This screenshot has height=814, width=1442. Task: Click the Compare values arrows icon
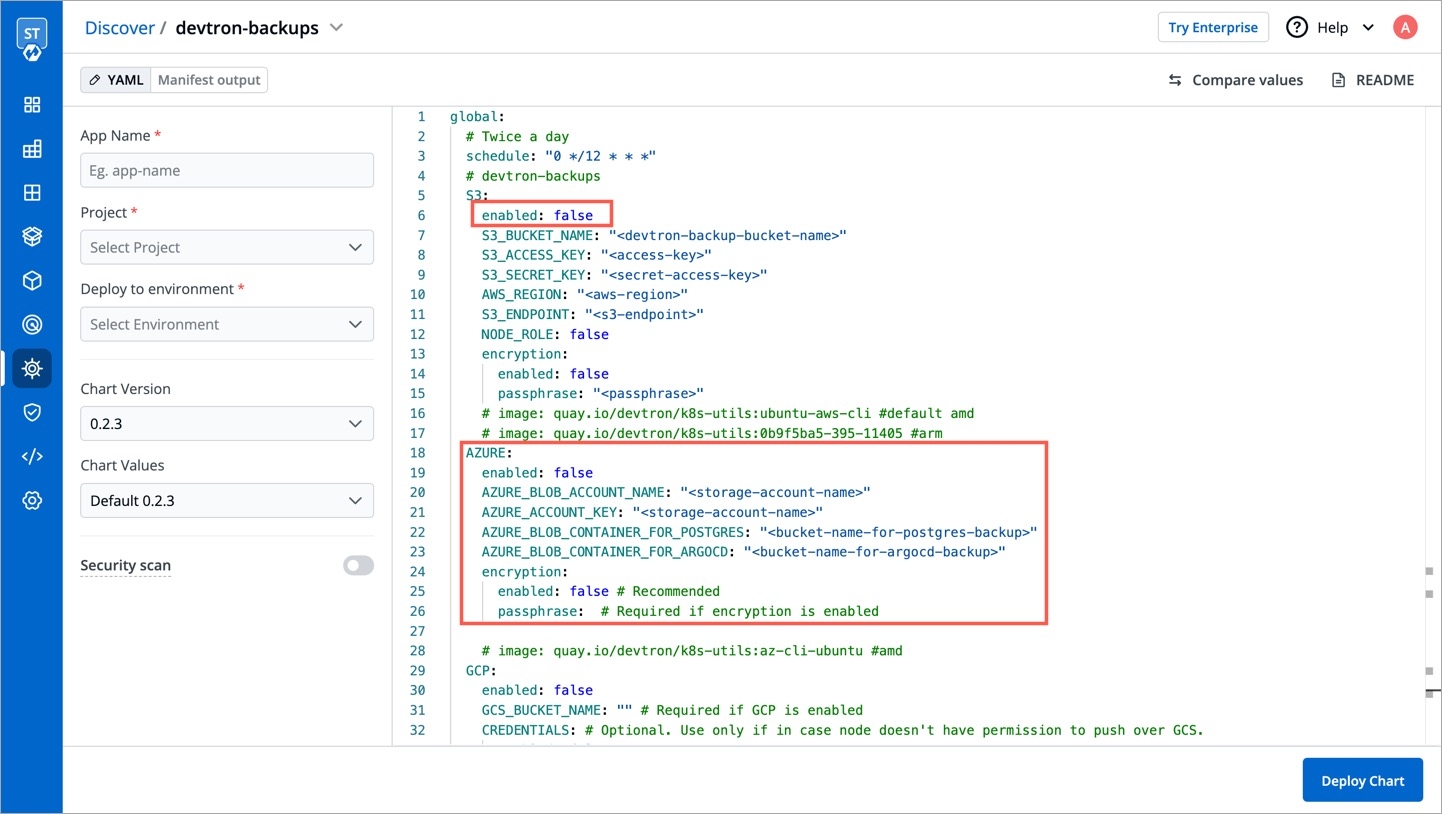(x=1175, y=80)
